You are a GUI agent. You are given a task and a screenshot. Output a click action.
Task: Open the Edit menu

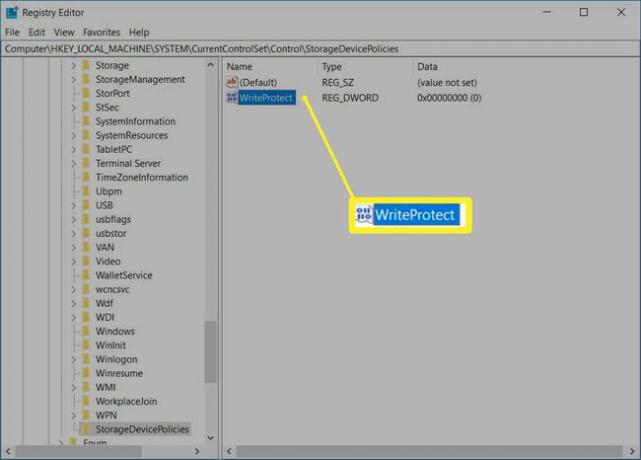pos(37,32)
